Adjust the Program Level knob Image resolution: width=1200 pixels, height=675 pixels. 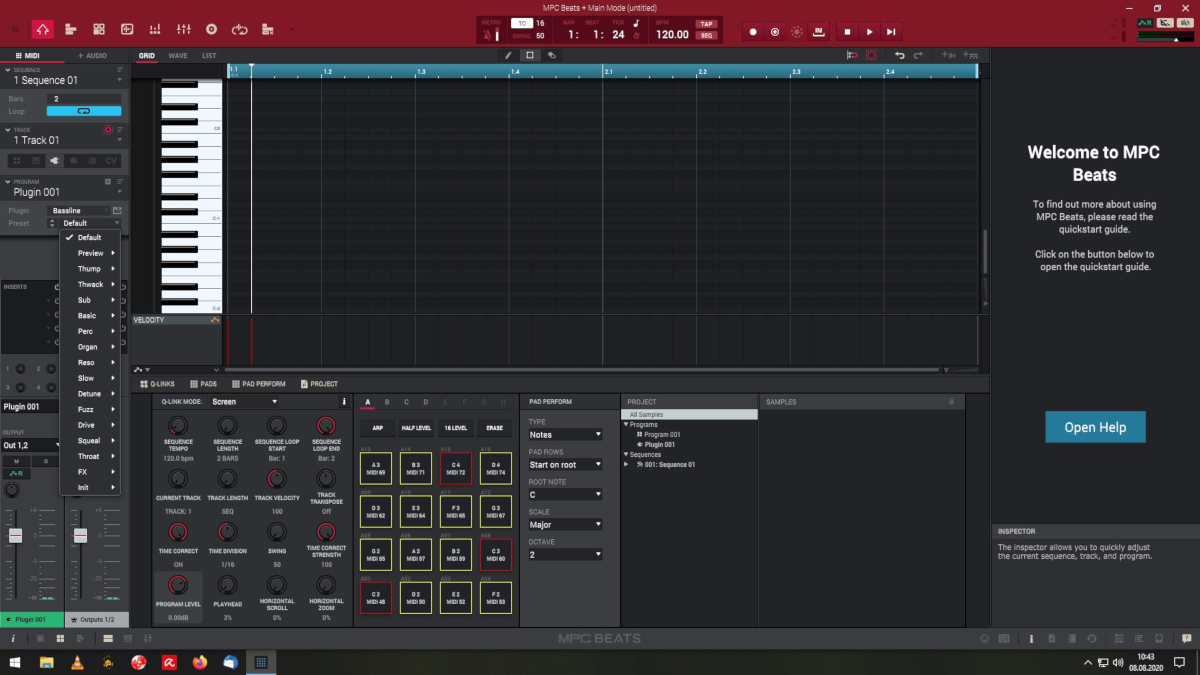[178, 585]
